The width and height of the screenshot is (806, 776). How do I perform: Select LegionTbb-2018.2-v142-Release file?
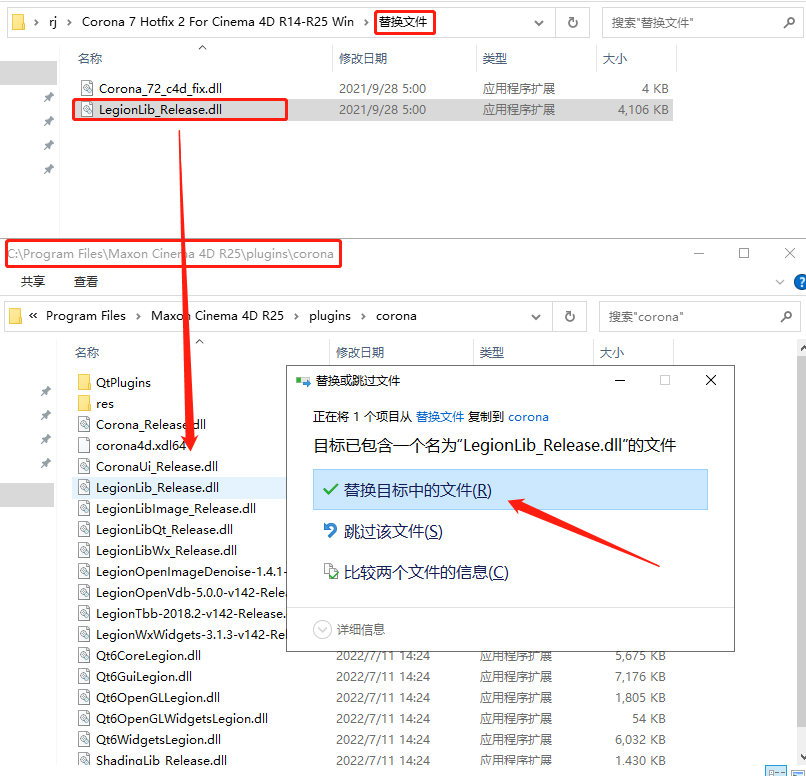(x=191, y=614)
